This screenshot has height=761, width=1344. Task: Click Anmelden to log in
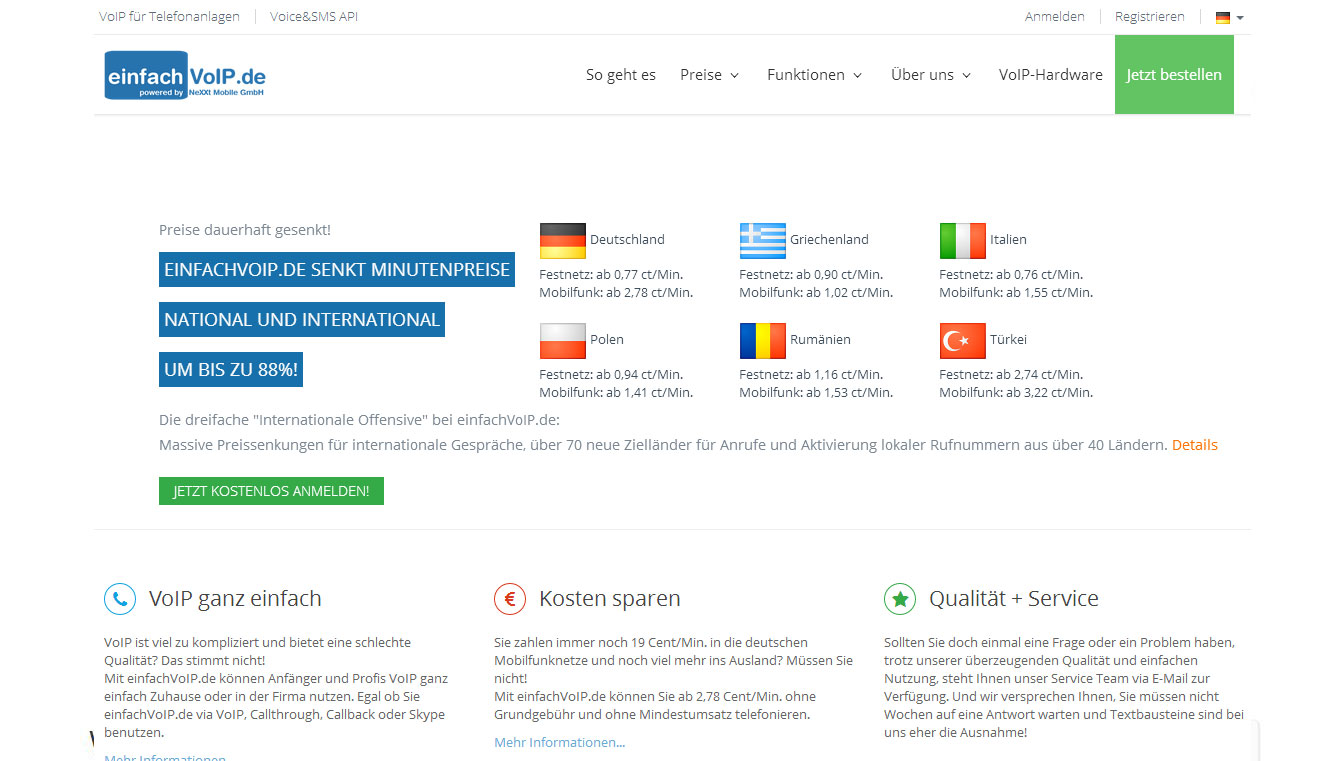click(1055, 17)
